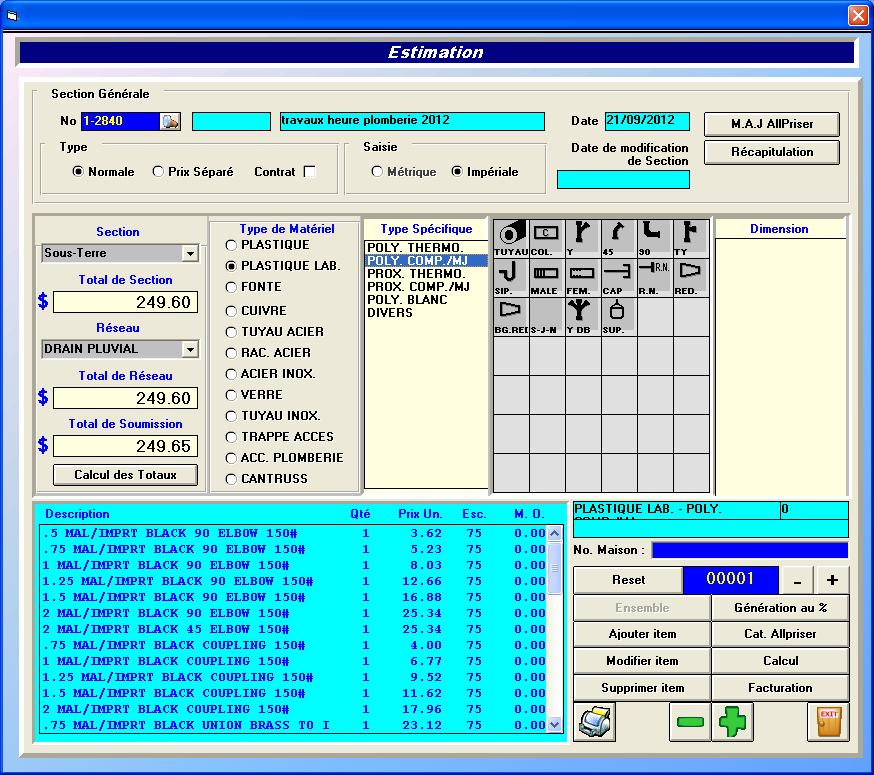Choose the Métrique input mode
874x775 pixels.
(x=377, y=172)
